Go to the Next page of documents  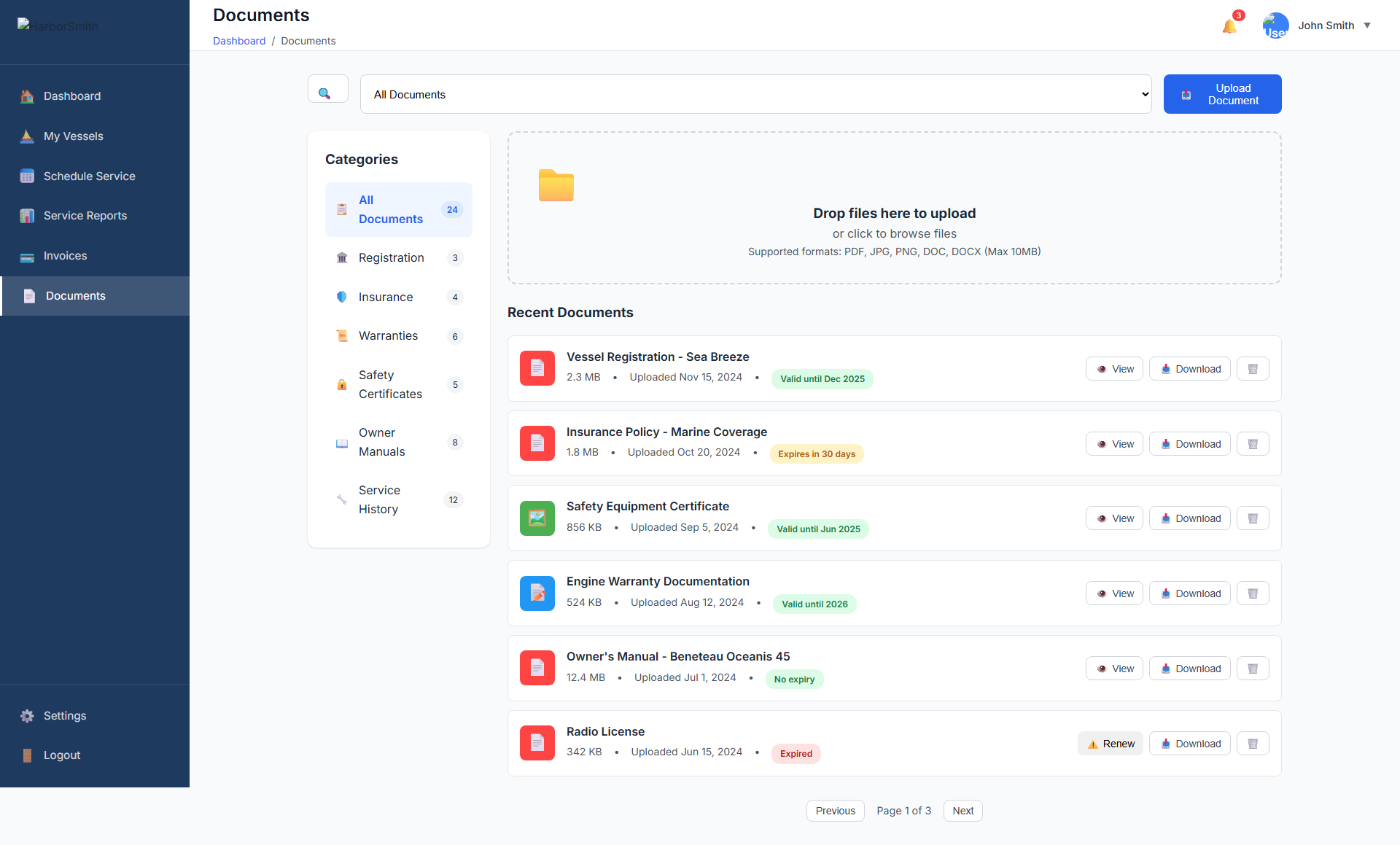tap(962, 811)
